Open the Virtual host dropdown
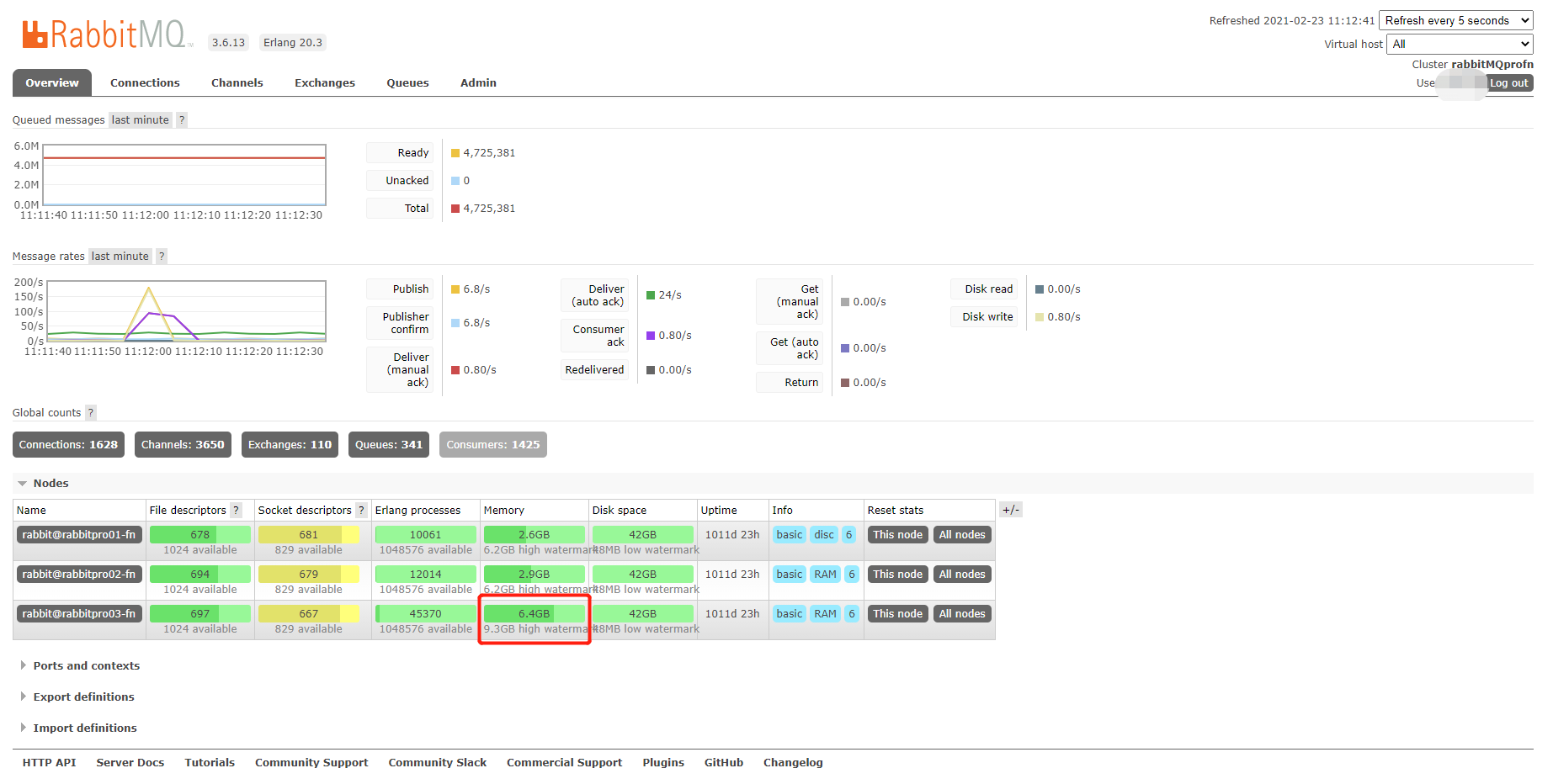Viewport: 1553px width, 784px height. pyautogui.click(x=1460, y=45)
